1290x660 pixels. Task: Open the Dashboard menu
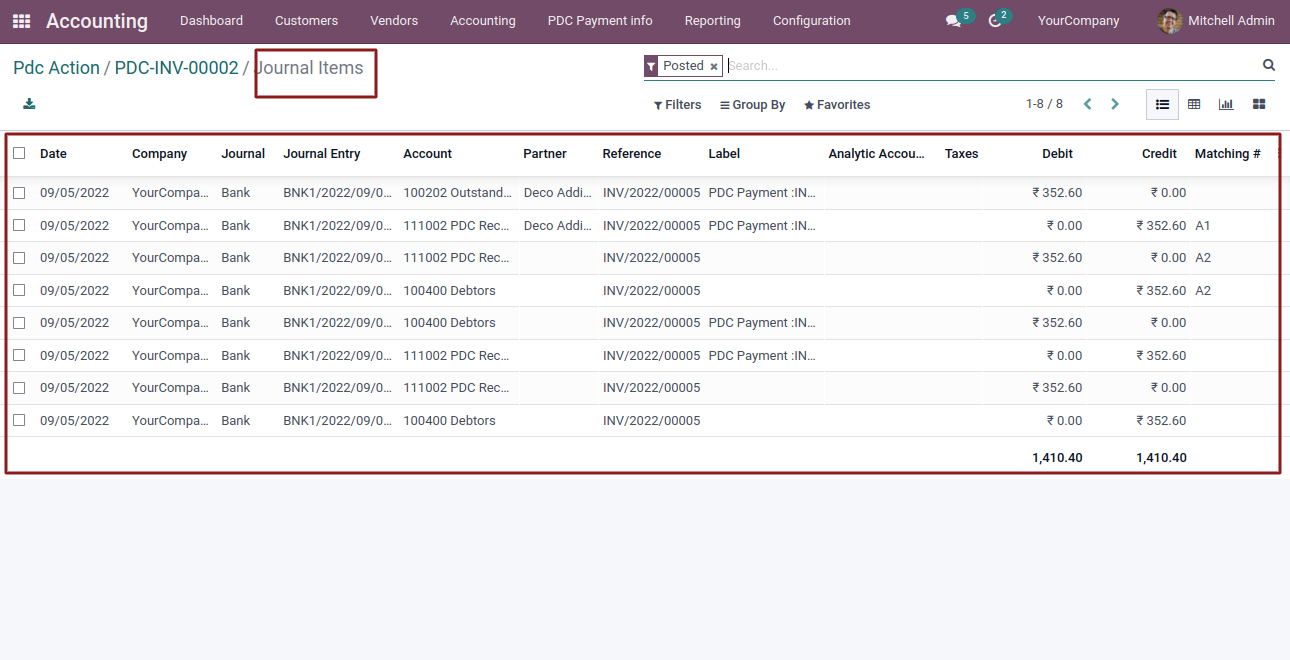click(211, 21)
